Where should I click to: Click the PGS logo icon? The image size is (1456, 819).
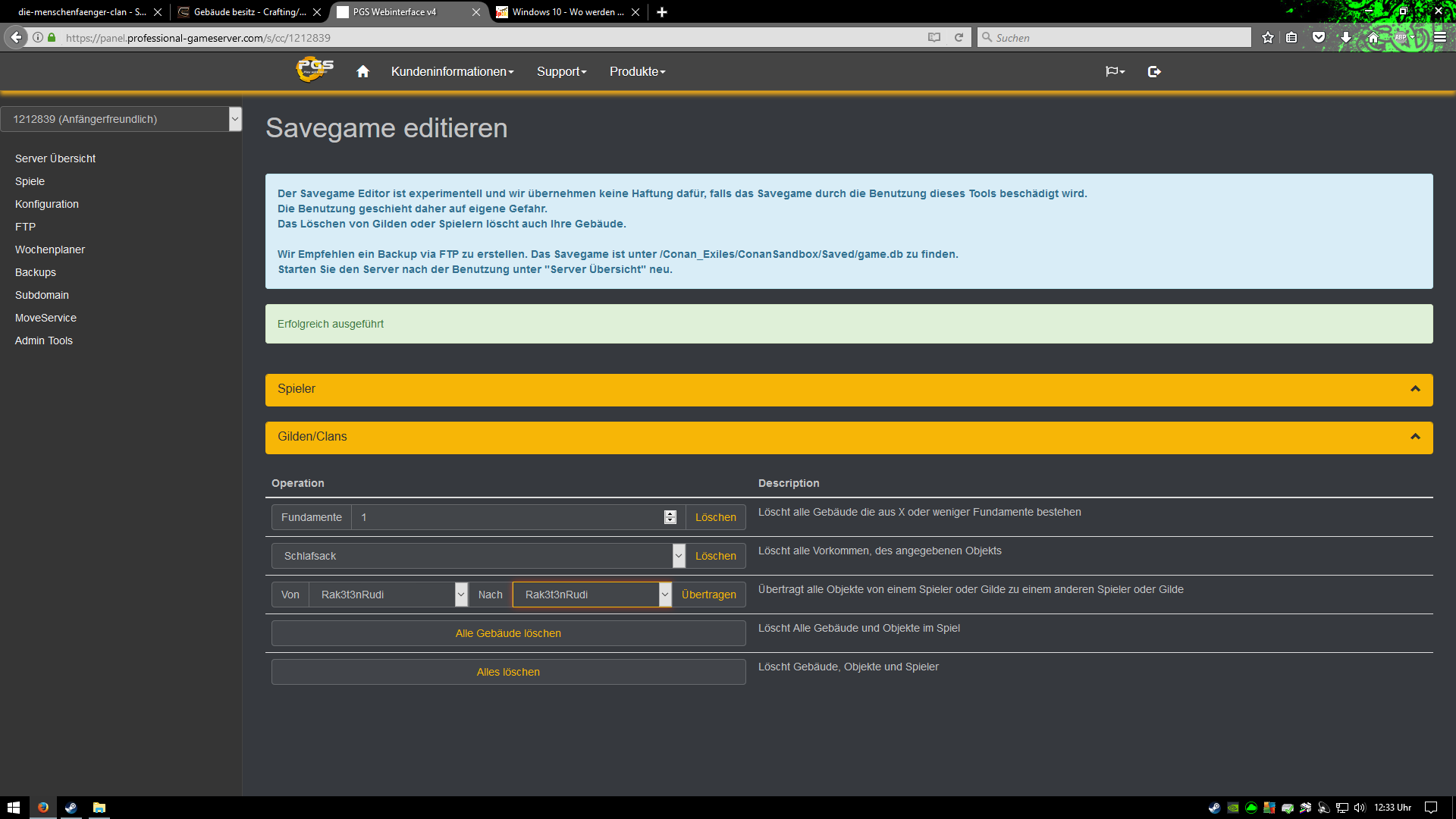point(315,70)
